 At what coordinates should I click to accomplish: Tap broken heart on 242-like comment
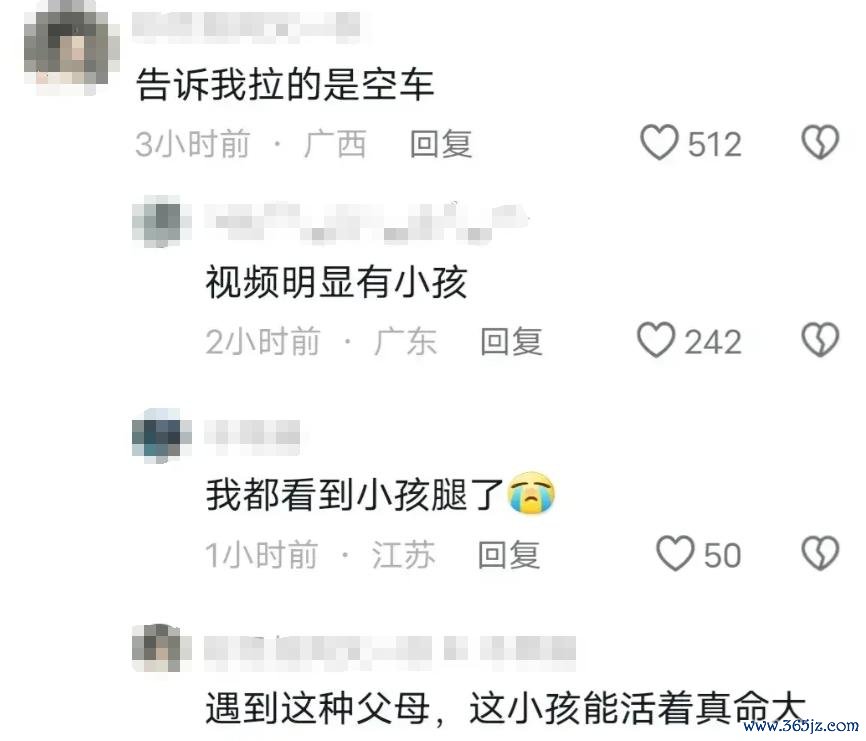(x=820, y=340)
